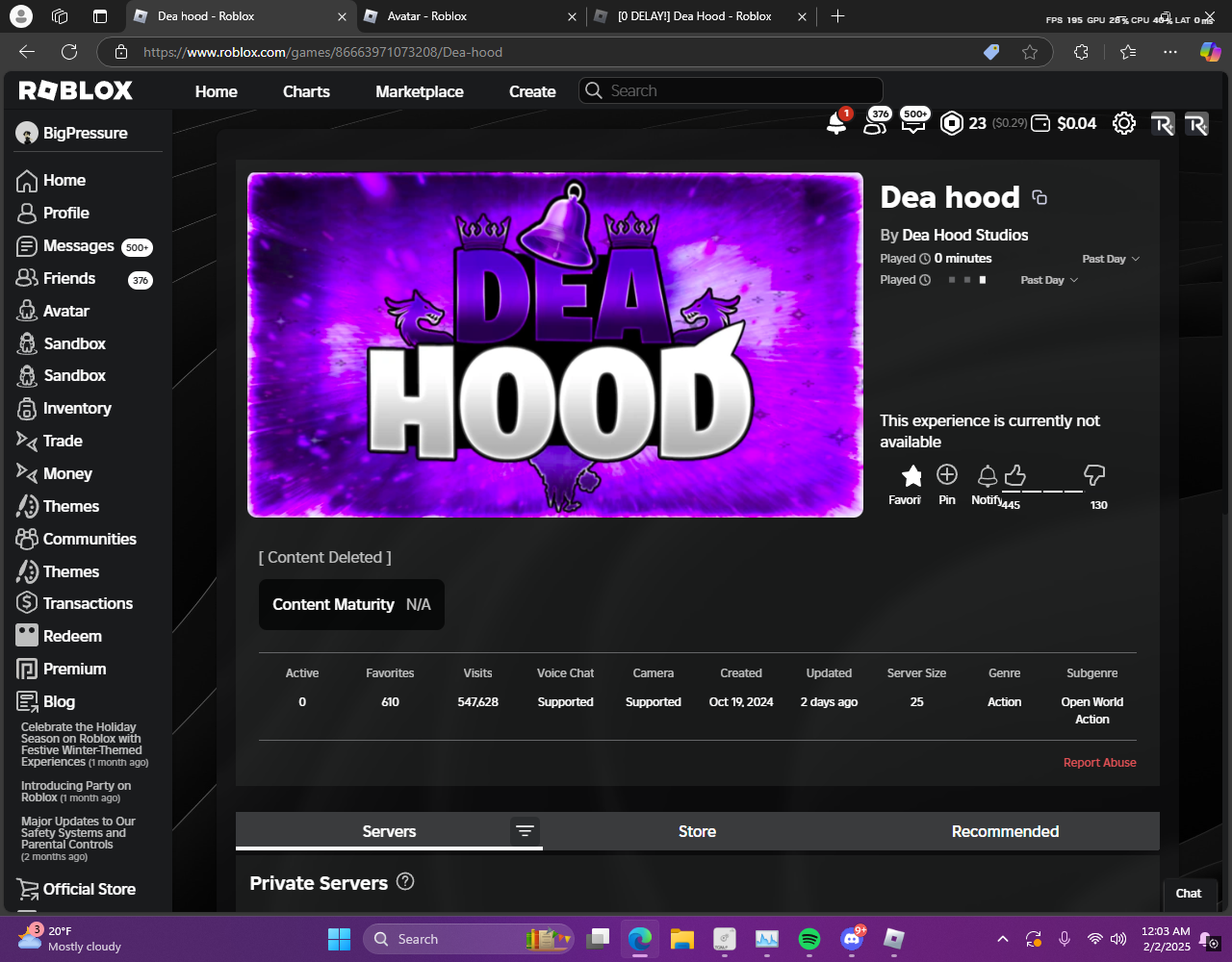
Task: Open the wallet icon showing $0.04
Action: [1041, 123]
